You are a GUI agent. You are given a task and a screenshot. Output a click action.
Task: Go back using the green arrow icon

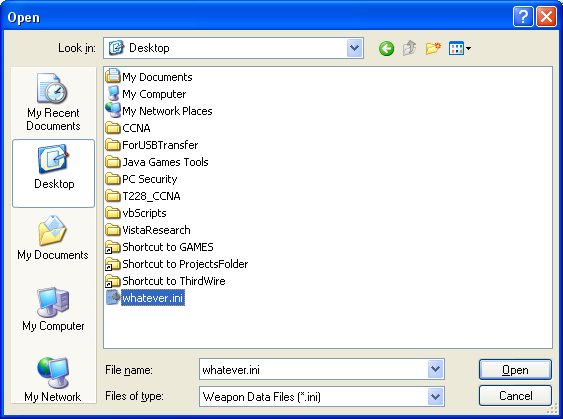(x=386, y=48)
